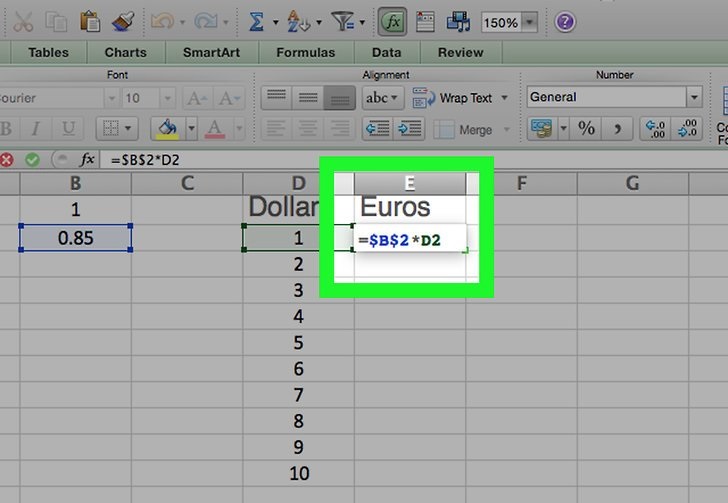728x503 pixels.
Task: Switch to the Formulas tab
Action: (x=306, y=52)
